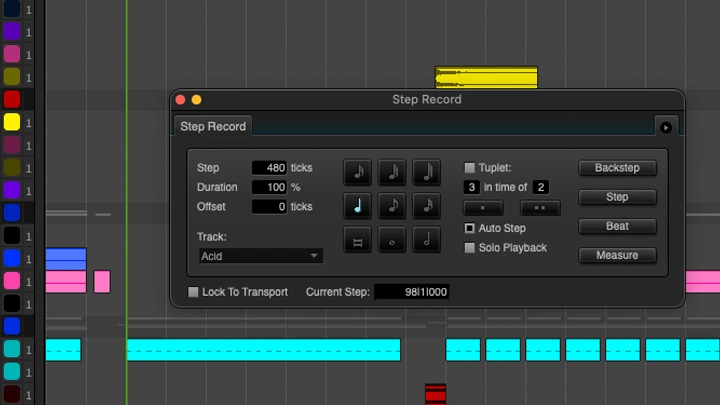
Task: Click the bright red track color swatch
Action: point(12,100)
